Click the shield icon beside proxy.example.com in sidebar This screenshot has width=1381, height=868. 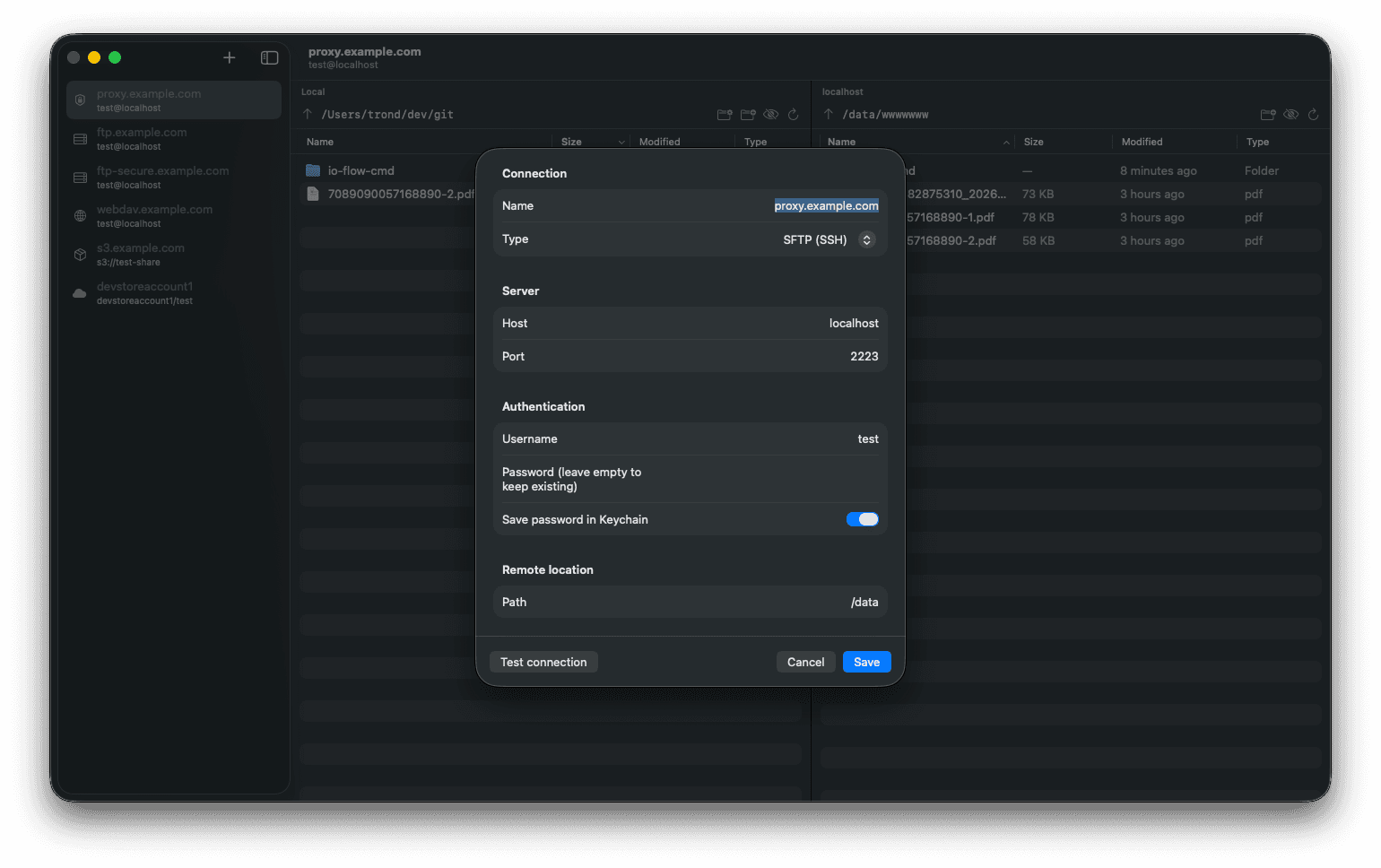click(x=80, y=100)
